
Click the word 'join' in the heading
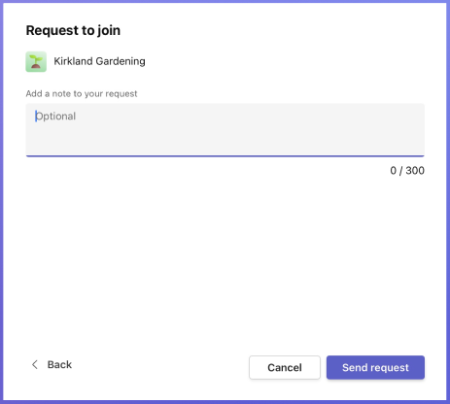(x=109, y=30)
